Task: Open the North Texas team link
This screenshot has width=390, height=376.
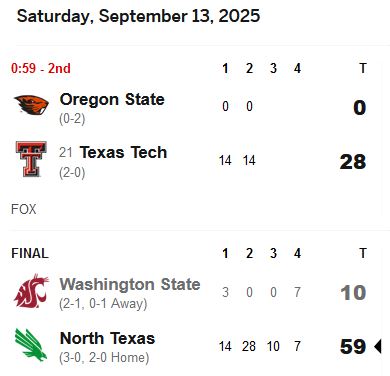Action: click(x=107, y=338)
